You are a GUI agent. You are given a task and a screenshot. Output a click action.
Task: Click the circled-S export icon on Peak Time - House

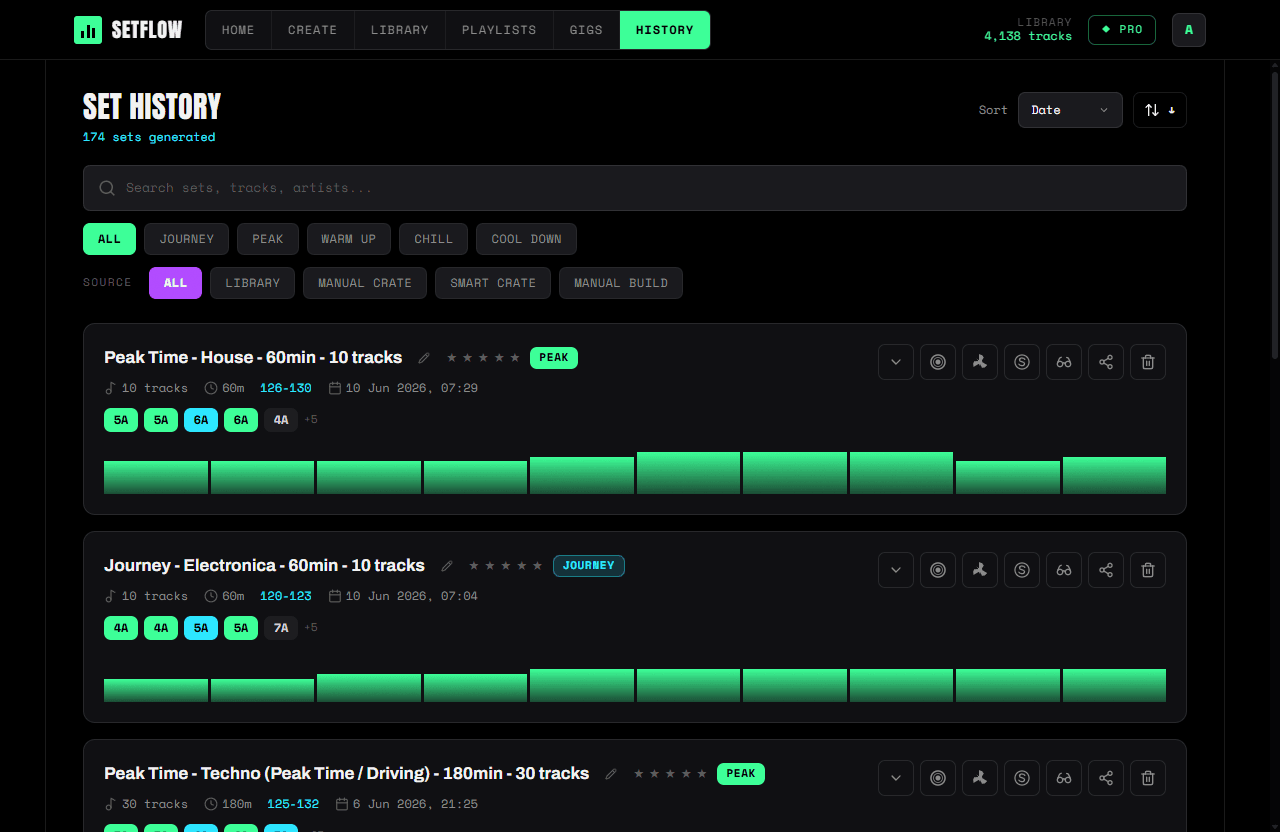(x=1022, y=362)
